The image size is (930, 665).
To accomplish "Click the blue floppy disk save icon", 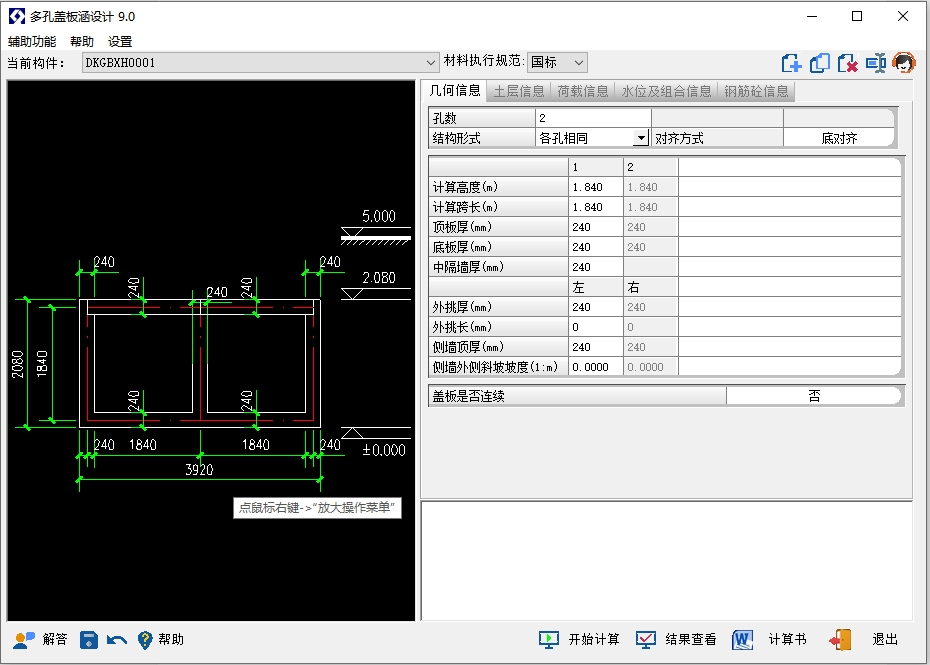I will 89,639.
